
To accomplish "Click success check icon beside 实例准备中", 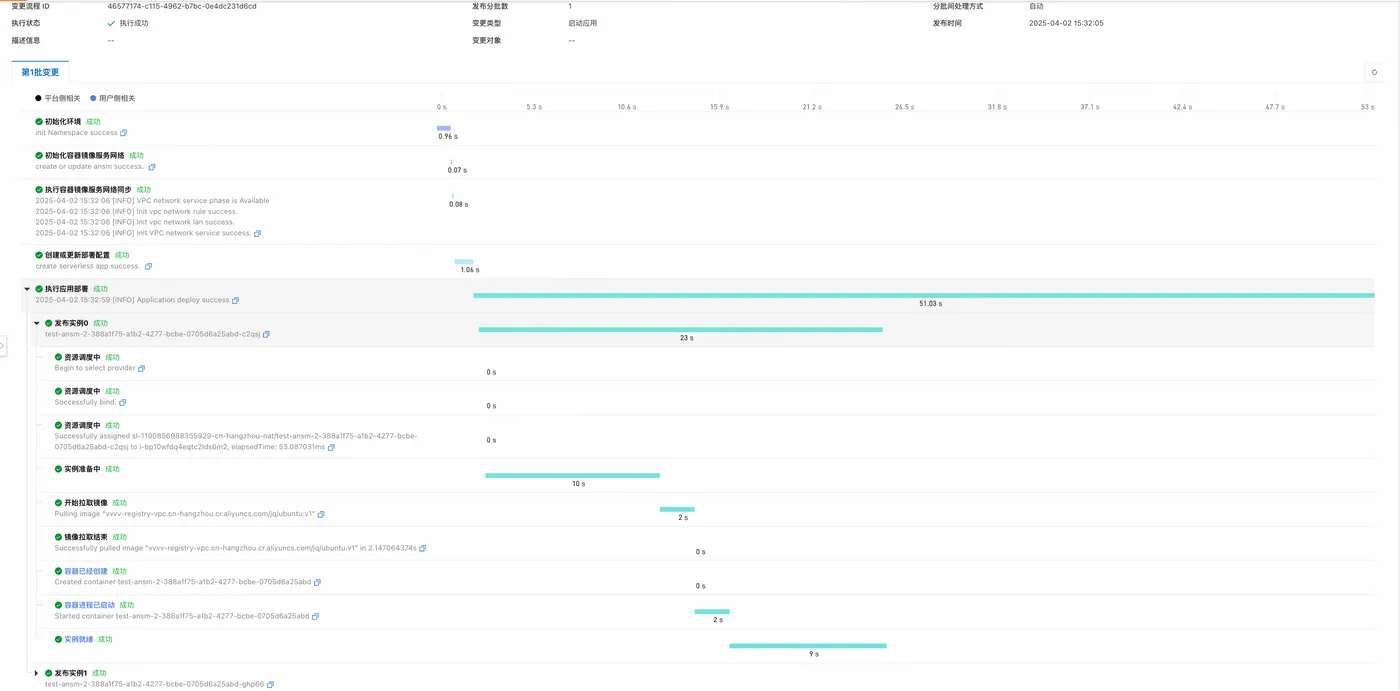I will (x=58, y=469).
